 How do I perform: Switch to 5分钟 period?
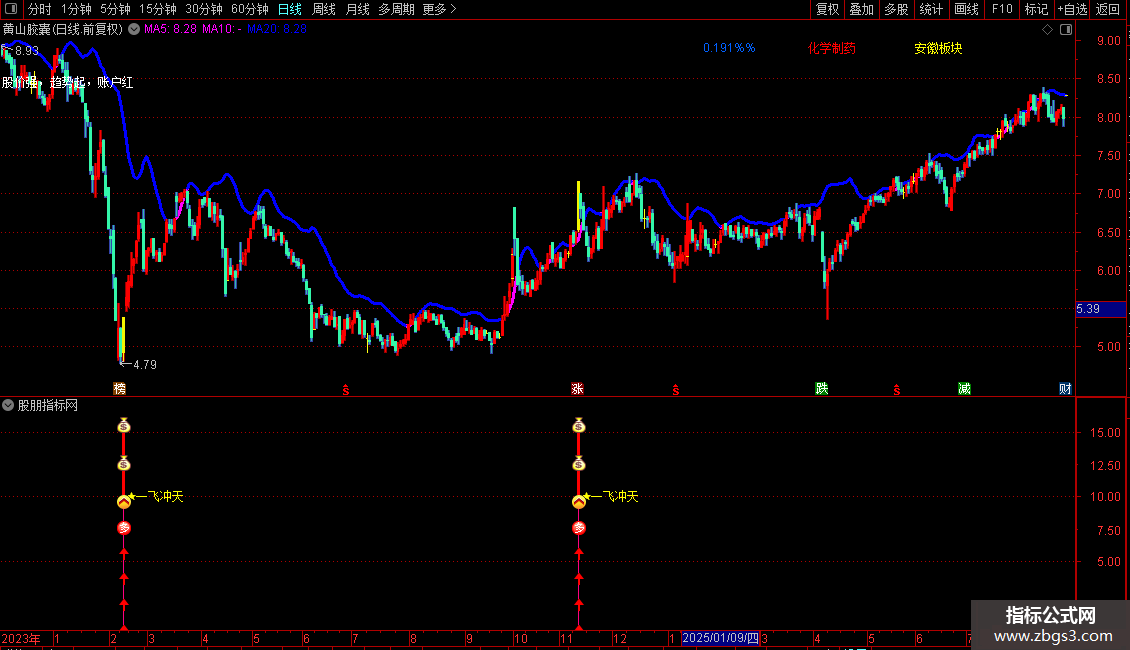[115, 9]
